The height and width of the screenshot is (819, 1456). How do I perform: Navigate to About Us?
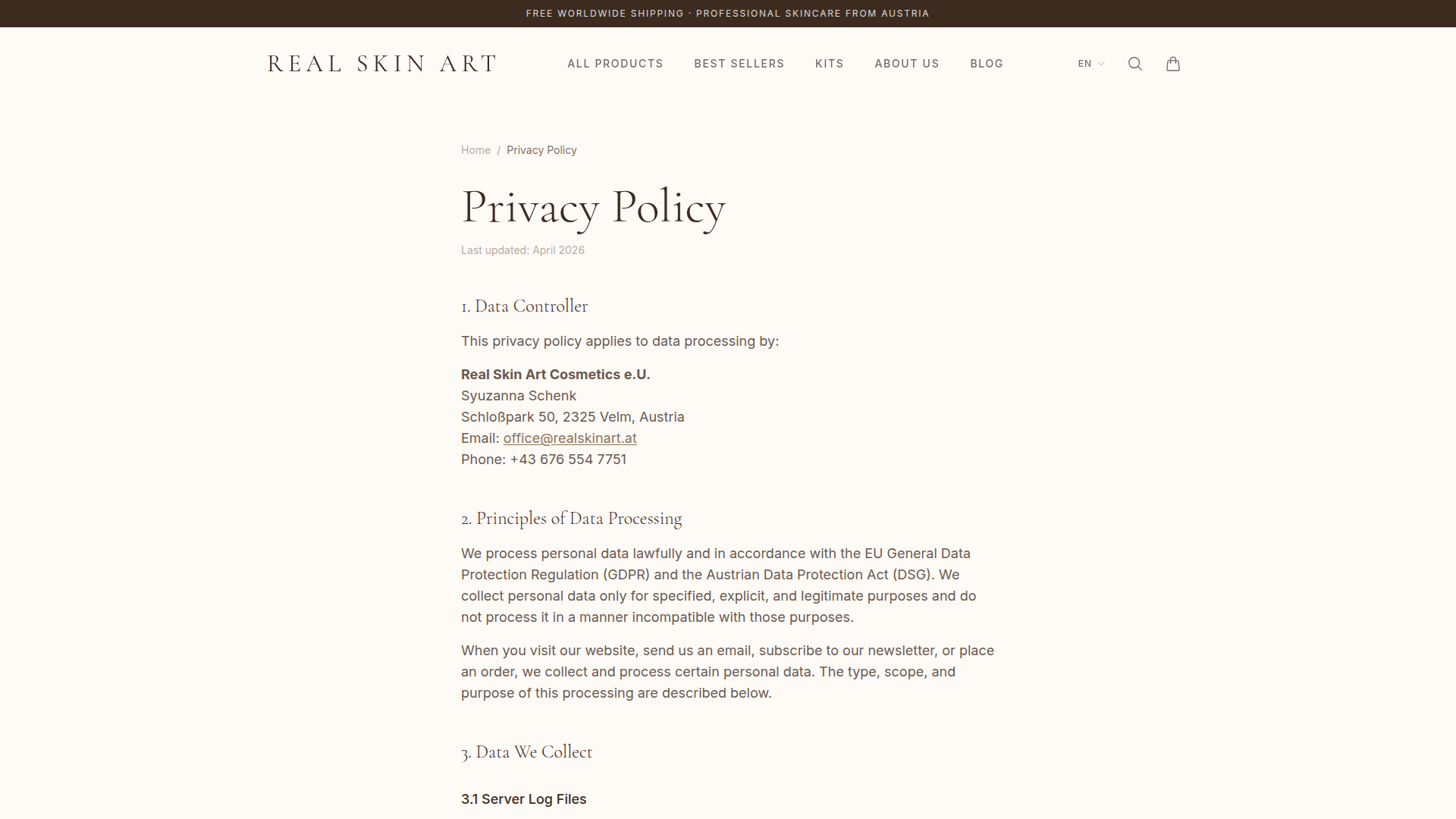tap(906, 64)
